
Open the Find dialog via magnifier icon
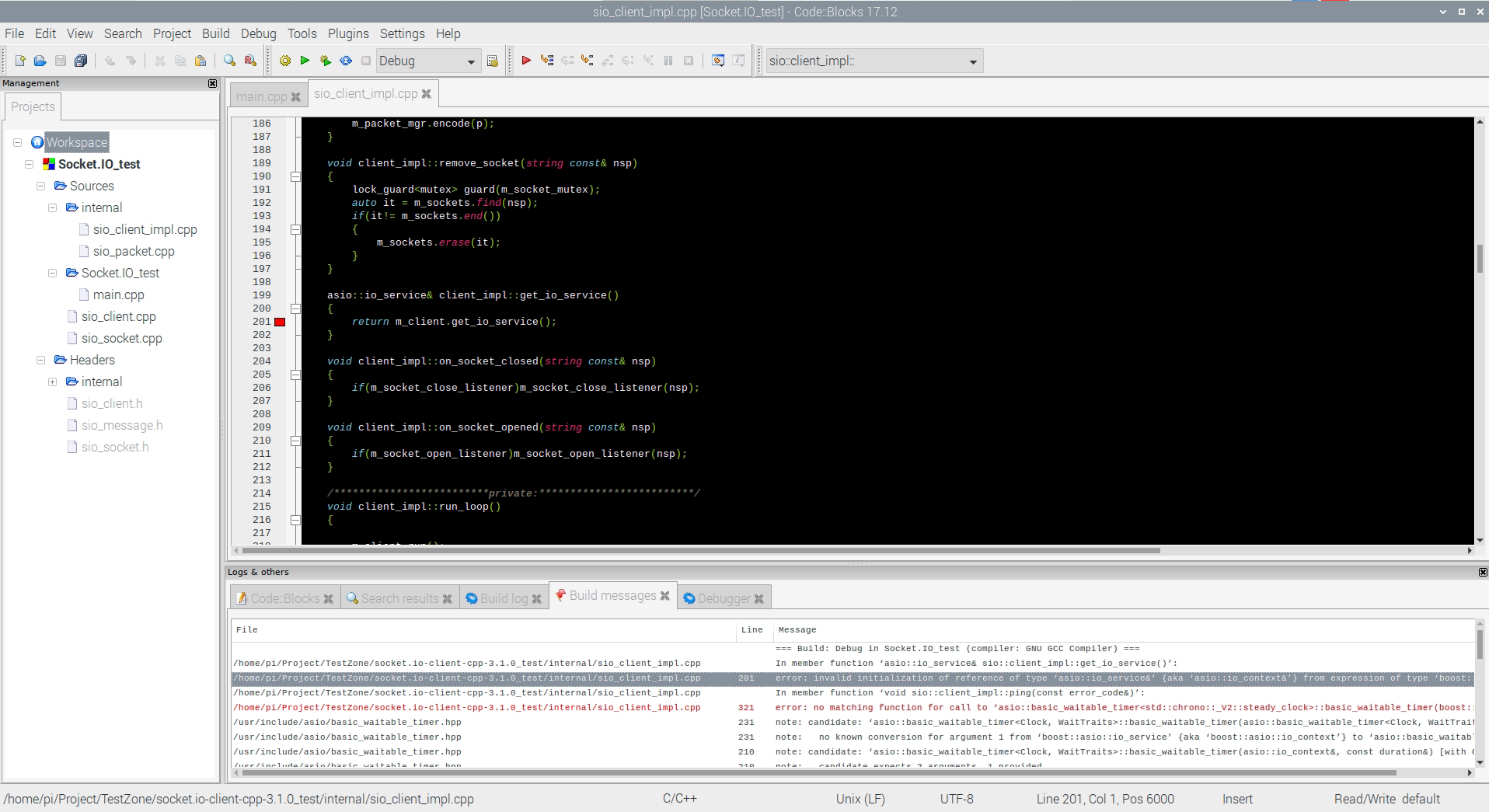[228, 61]
